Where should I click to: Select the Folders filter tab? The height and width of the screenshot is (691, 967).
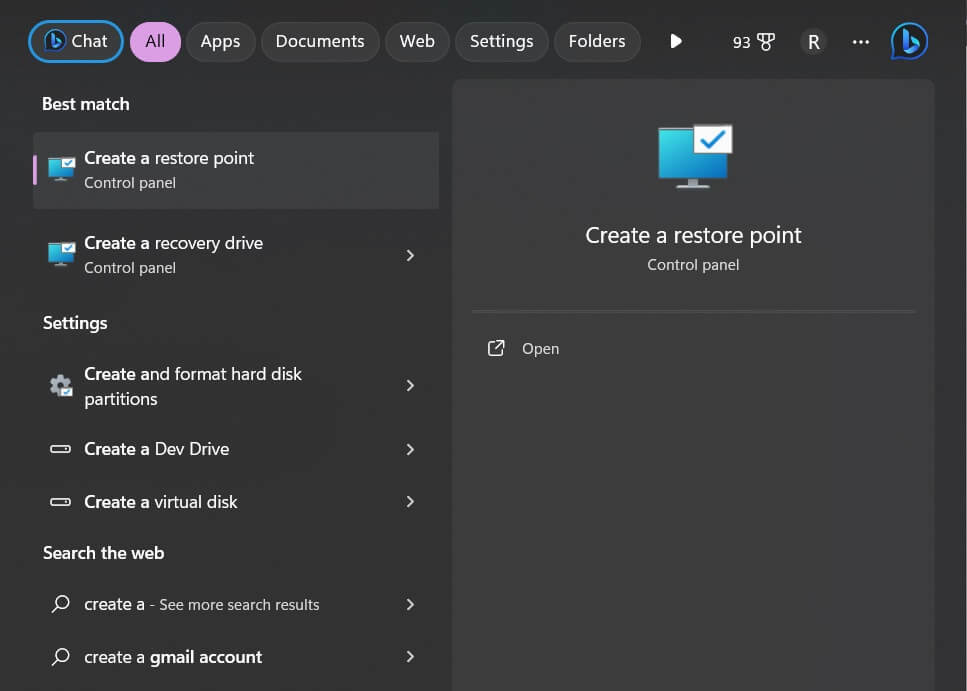tap(597, 42)
